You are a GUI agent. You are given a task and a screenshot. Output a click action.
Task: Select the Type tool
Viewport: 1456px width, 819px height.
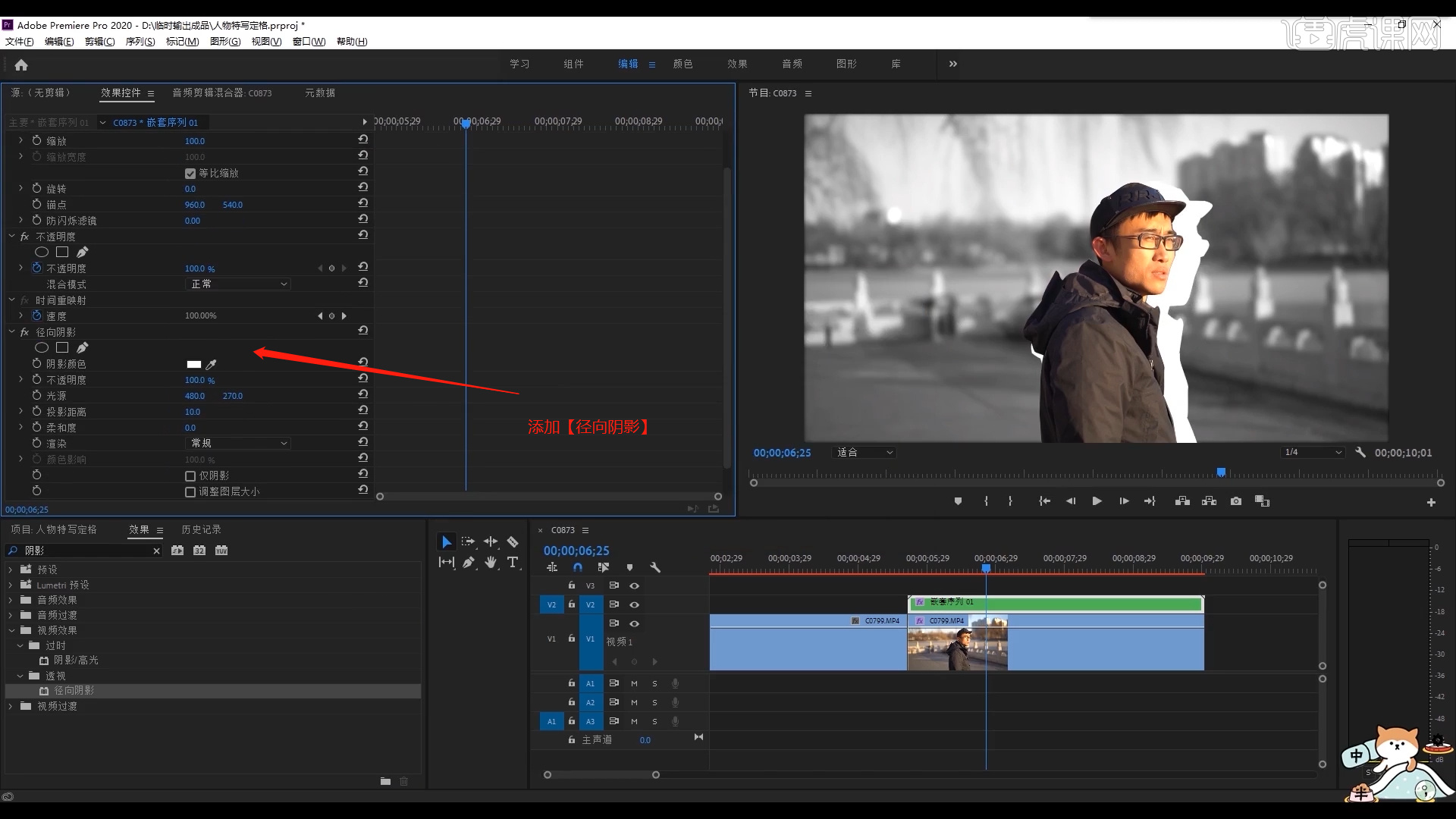pyautogui.click(x=513, y=562)
